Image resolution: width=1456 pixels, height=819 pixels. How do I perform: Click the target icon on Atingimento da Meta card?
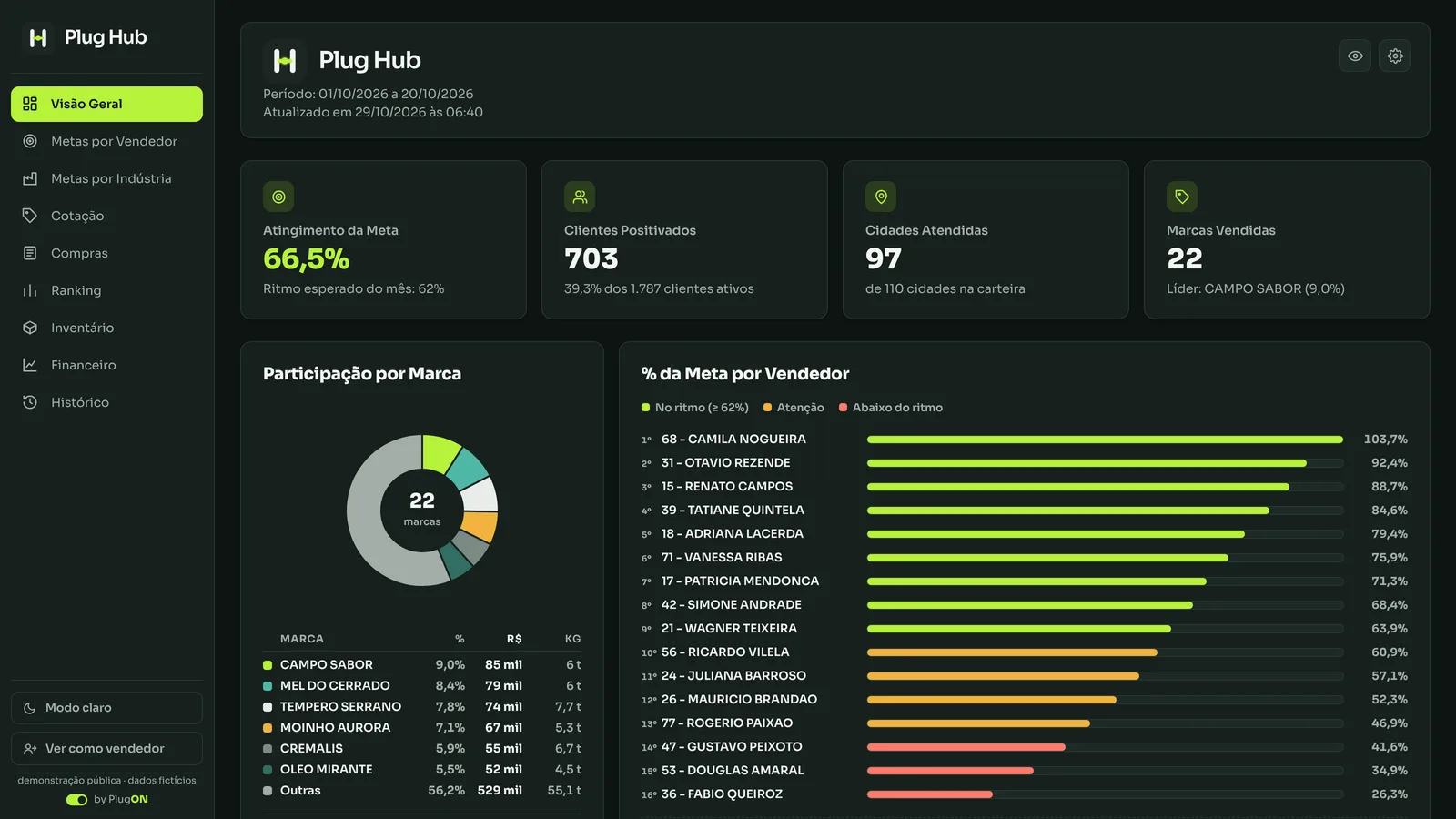pyautogui.click(x=278, y=197)
